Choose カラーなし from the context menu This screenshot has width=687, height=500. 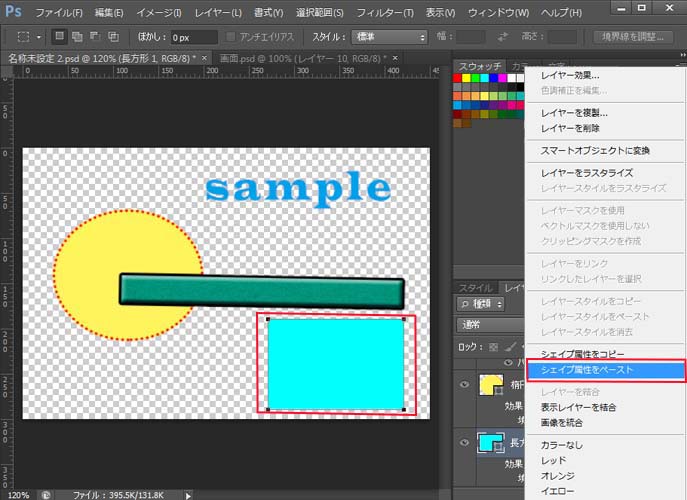point(606,445)
